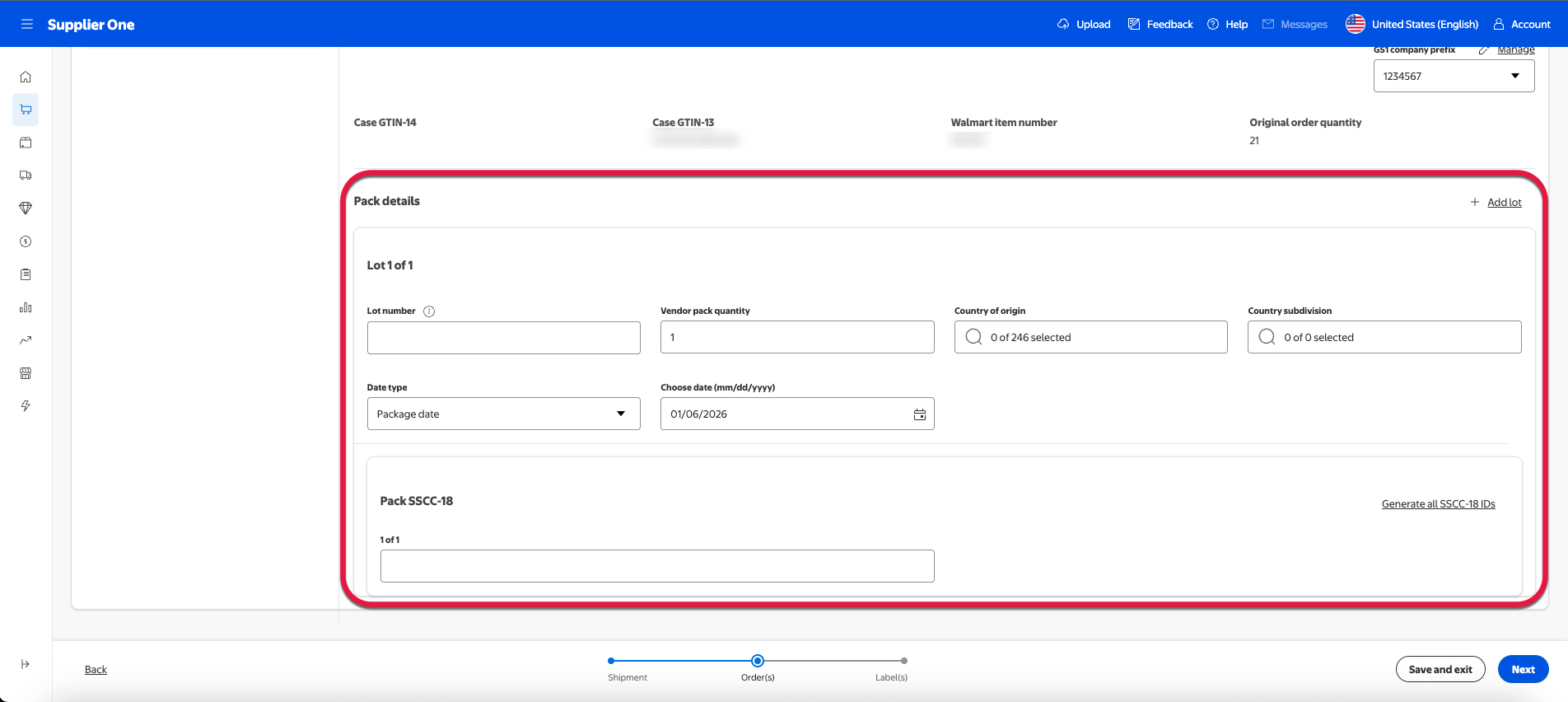Click the Next button
Image resolution: width=1568 pixels, height=702 pixels.
coord(1522,669)
